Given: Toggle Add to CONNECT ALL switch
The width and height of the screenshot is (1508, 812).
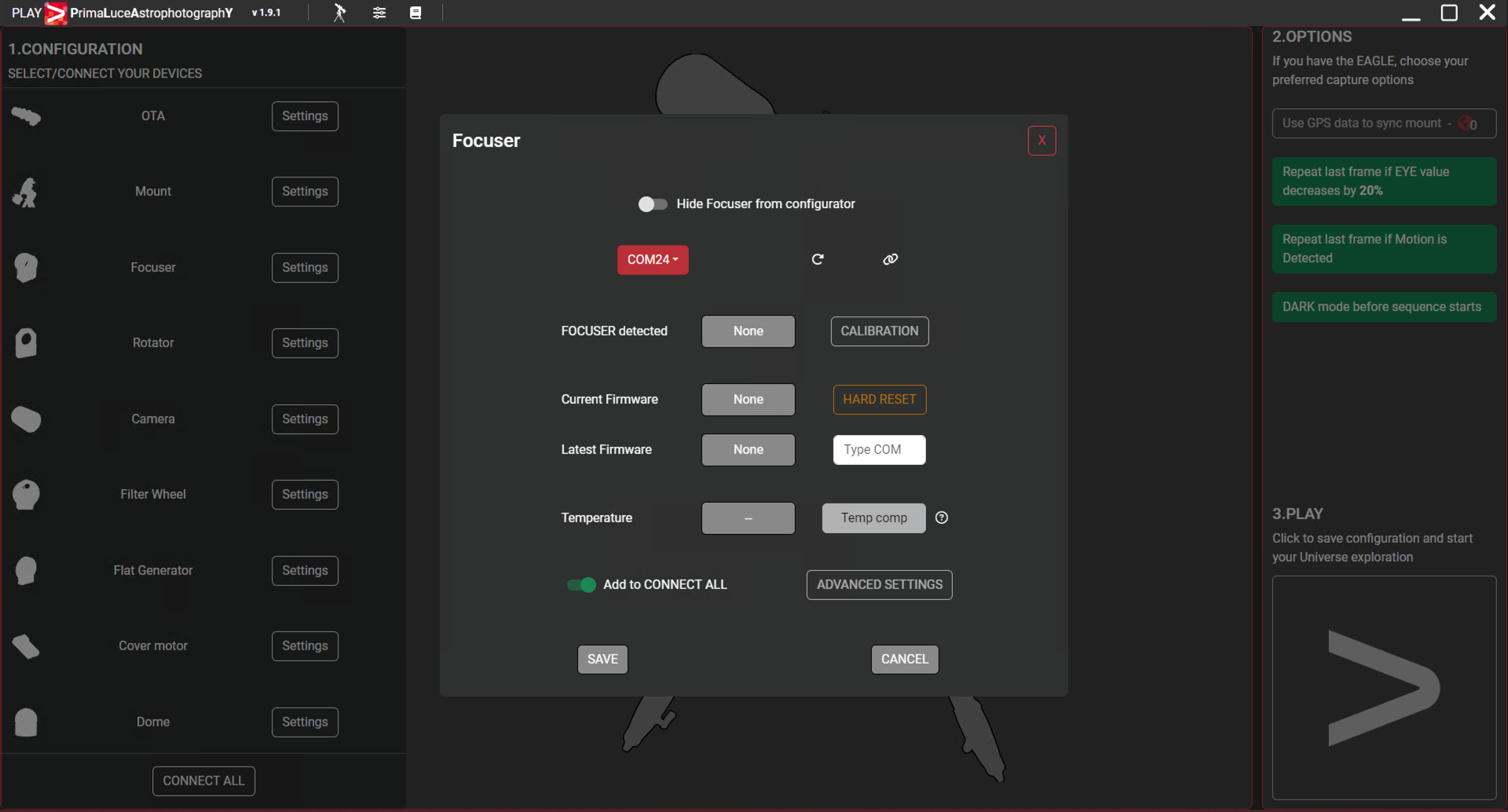Looking at the screenshot, I should pyautogui.click(x=581, y=585).
